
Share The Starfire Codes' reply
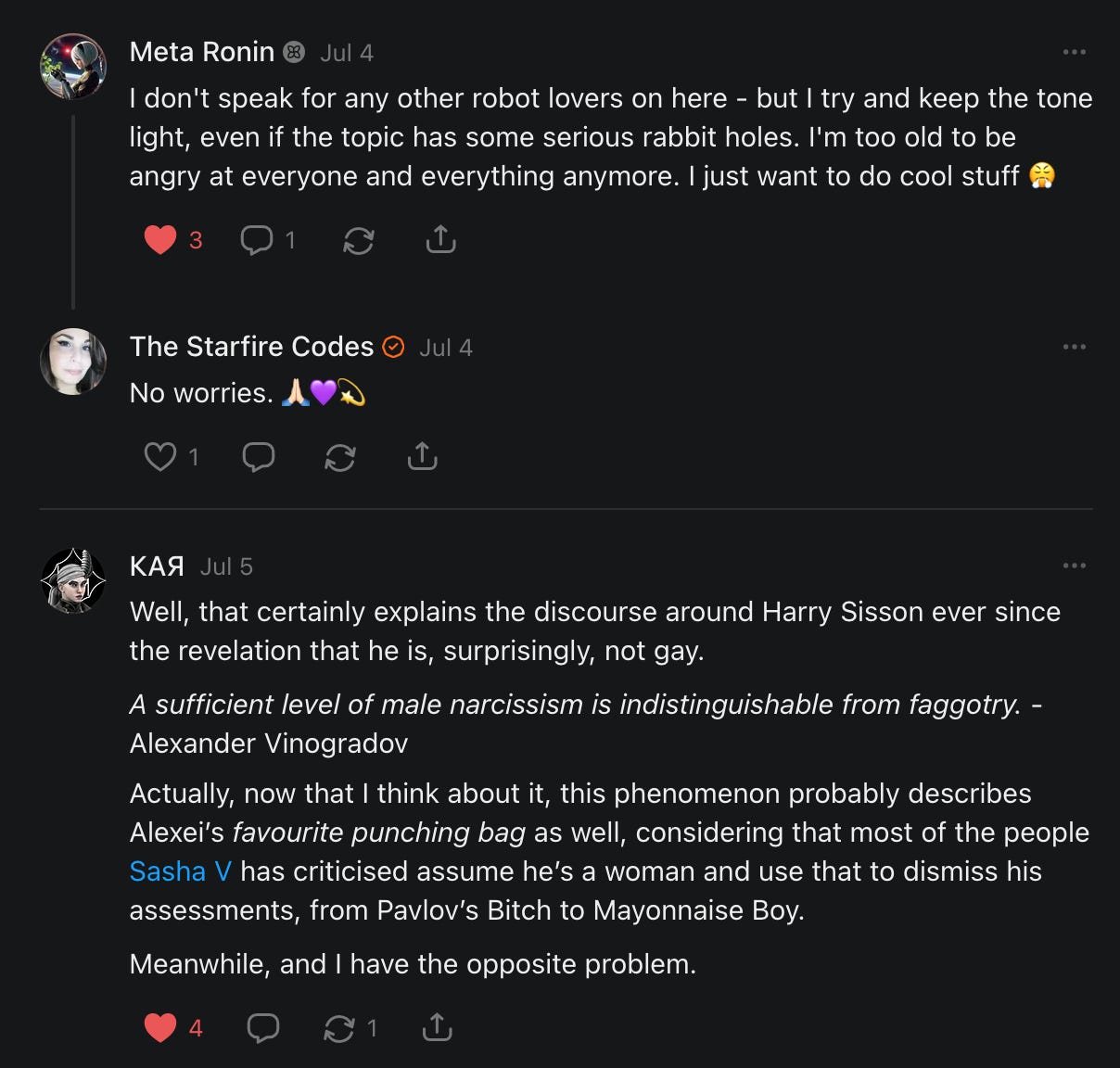pyautogui.click(x=422, y=456)
